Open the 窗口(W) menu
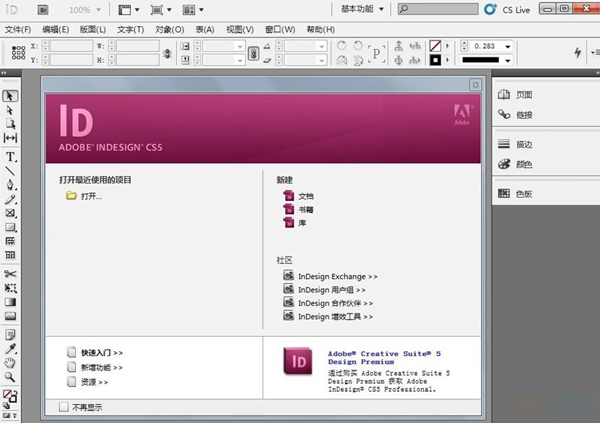 280,29
